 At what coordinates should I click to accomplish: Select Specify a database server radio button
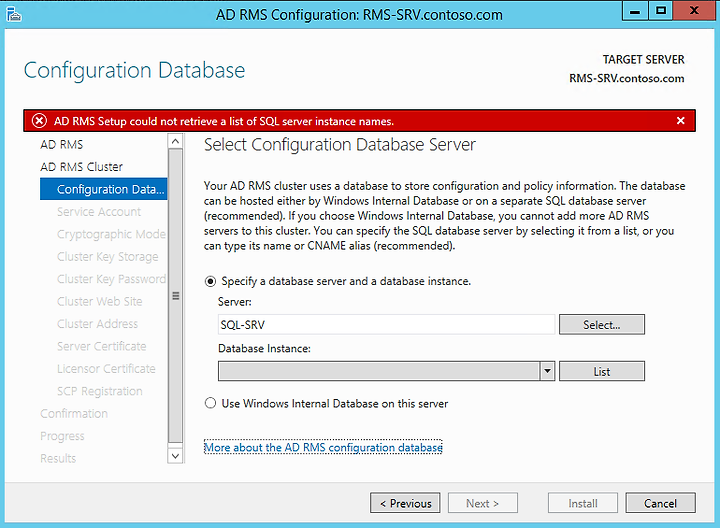pos(210,281)
